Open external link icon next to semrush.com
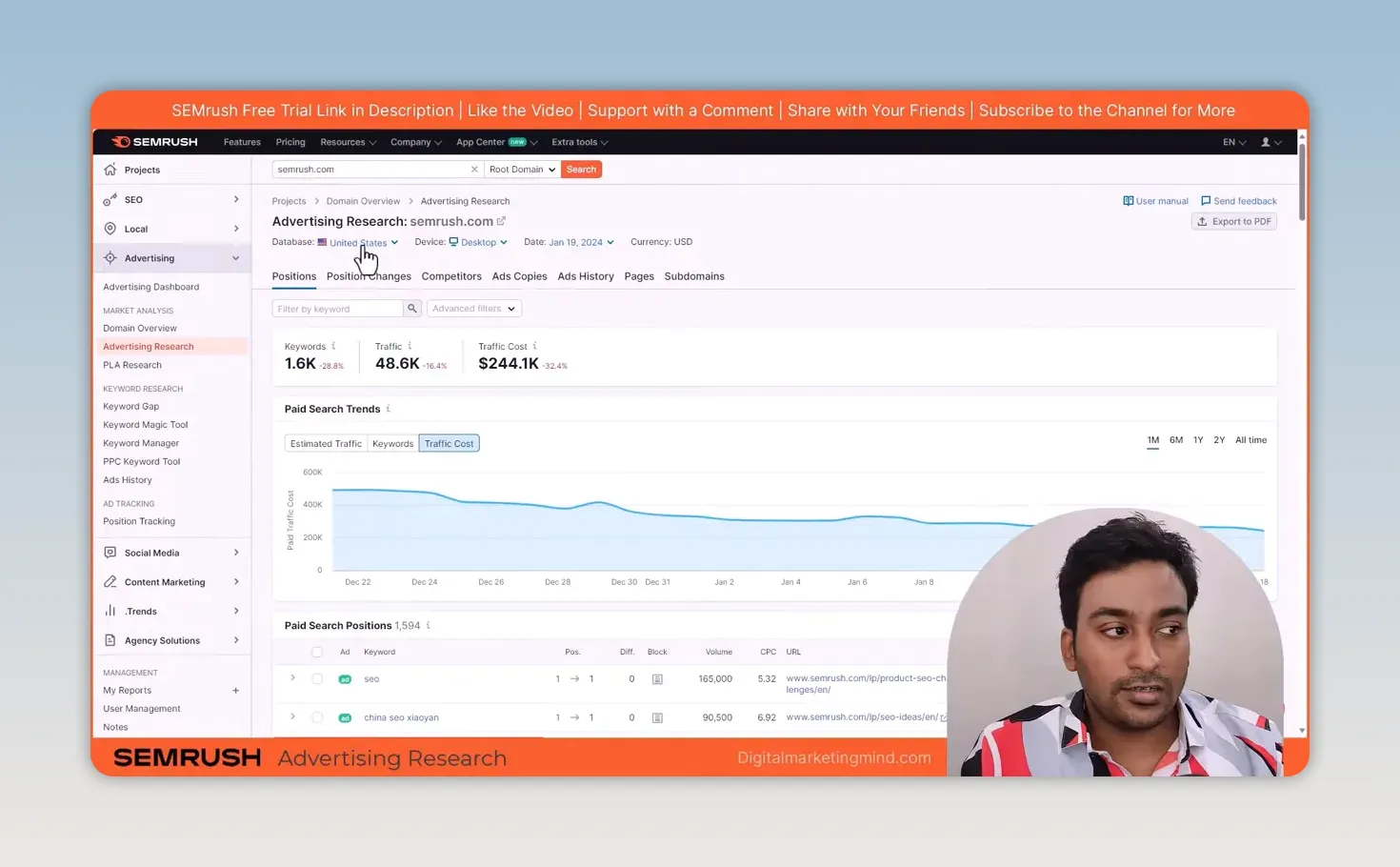The height and width of the screenshot is (867, 1400). [501, 221]
